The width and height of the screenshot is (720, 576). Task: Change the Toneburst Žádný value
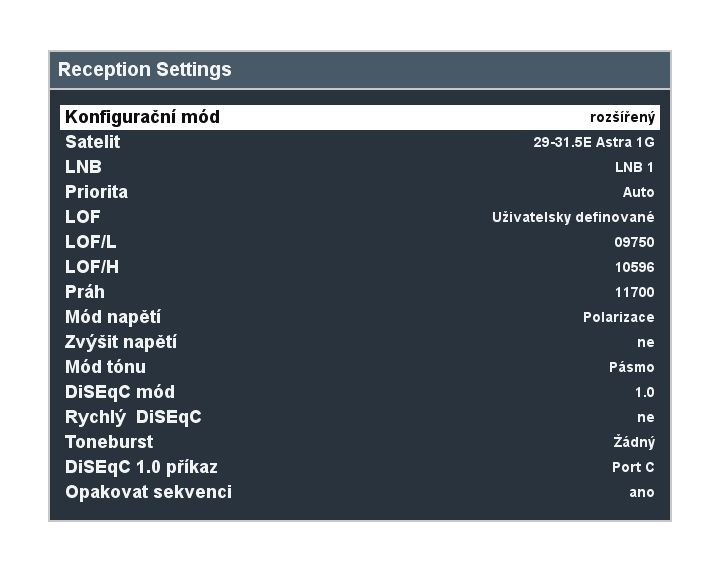[634, 442]
